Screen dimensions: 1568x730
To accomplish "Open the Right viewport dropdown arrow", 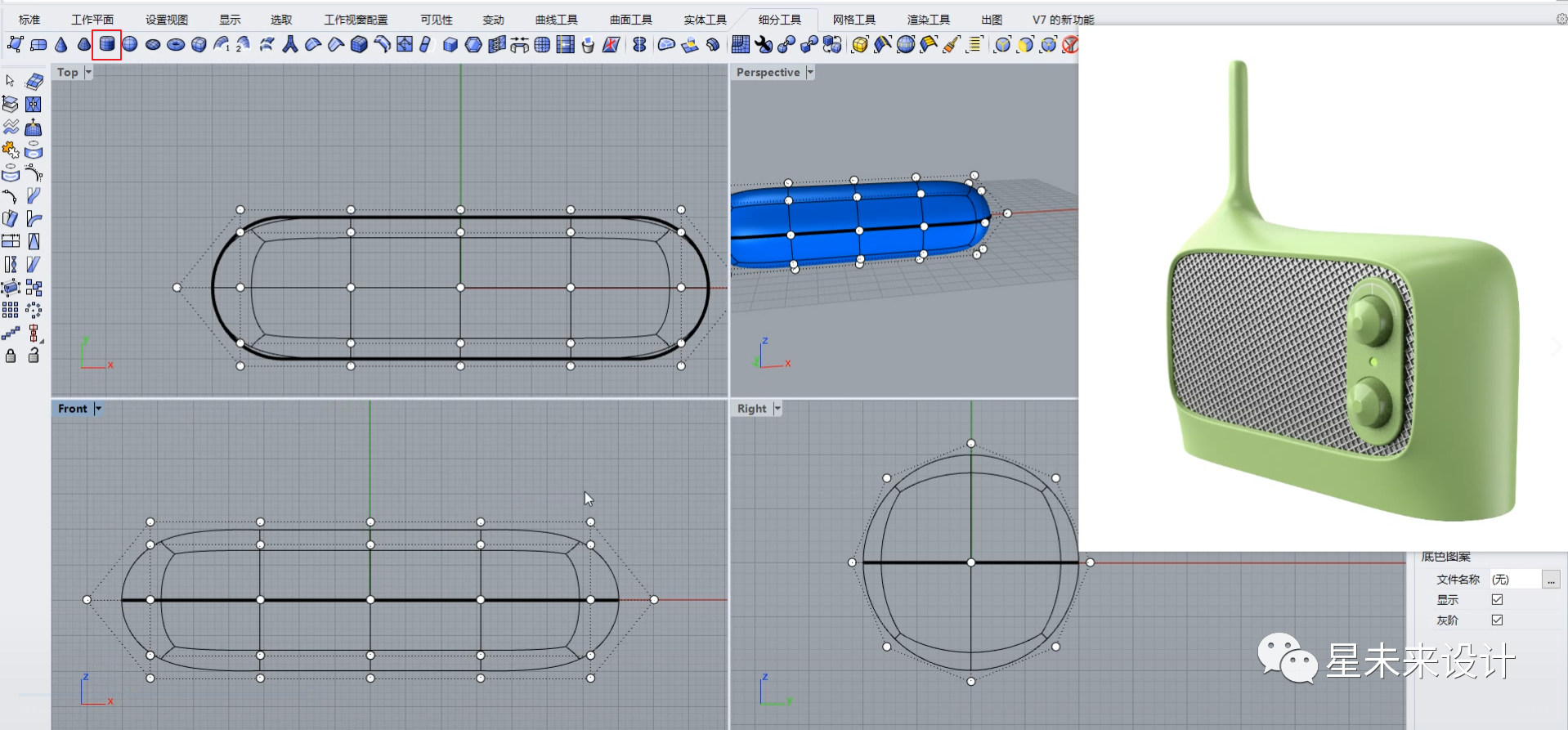I will pos(777,408).
